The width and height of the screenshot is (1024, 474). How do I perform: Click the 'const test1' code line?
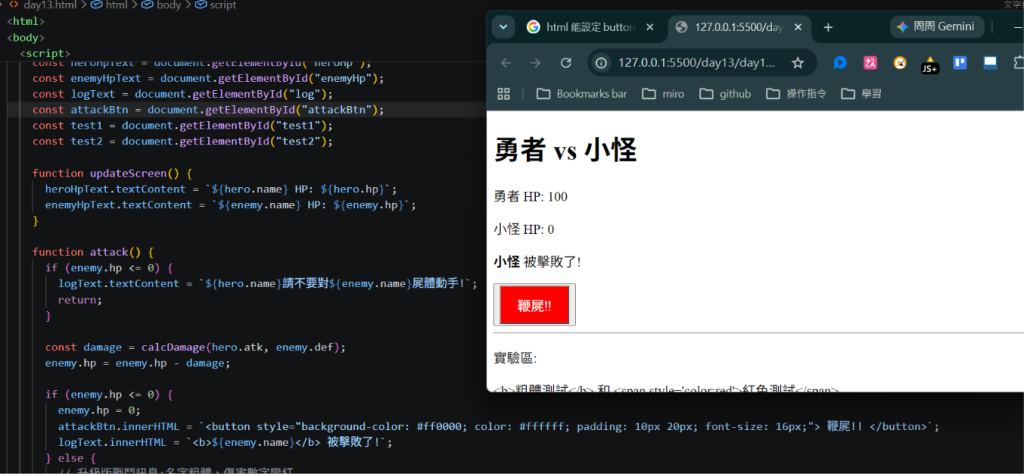(x=183, y=125)
